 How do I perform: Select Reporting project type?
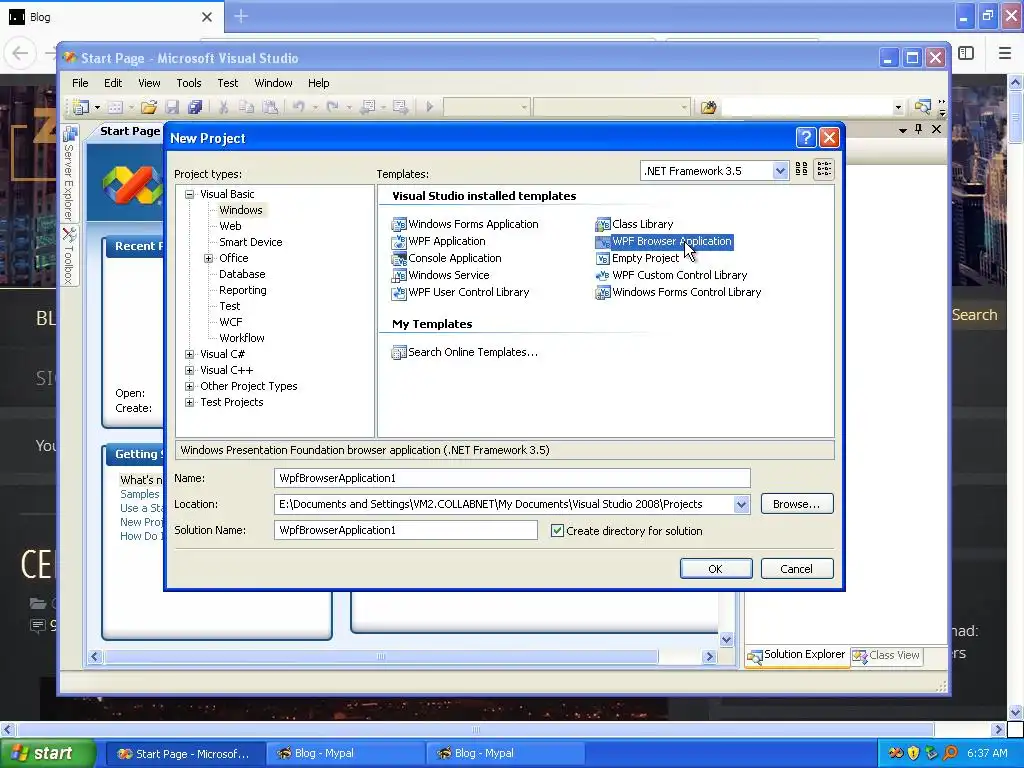pyautogui.click(x=243, y=290)
